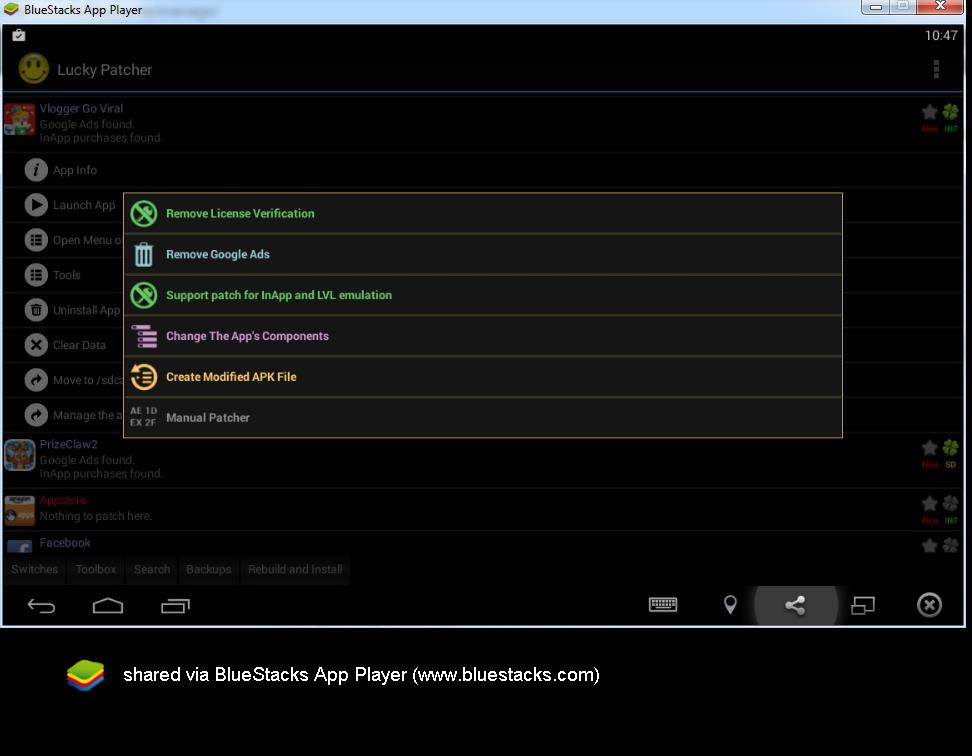Click the App Info icon
Viewport: 972px width, 756px height.
36,170
